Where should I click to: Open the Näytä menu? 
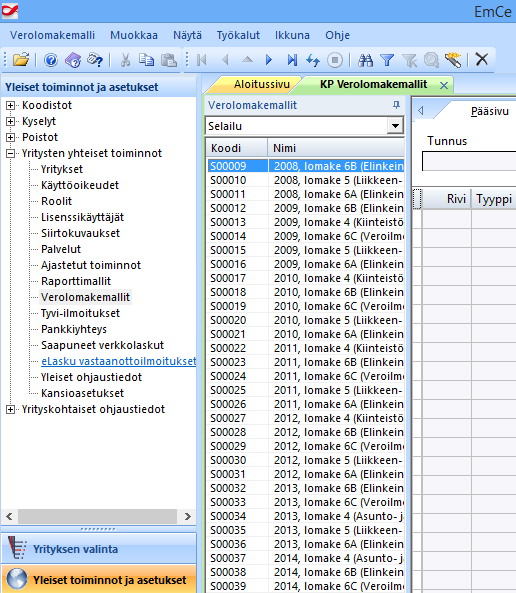[187, 35]
